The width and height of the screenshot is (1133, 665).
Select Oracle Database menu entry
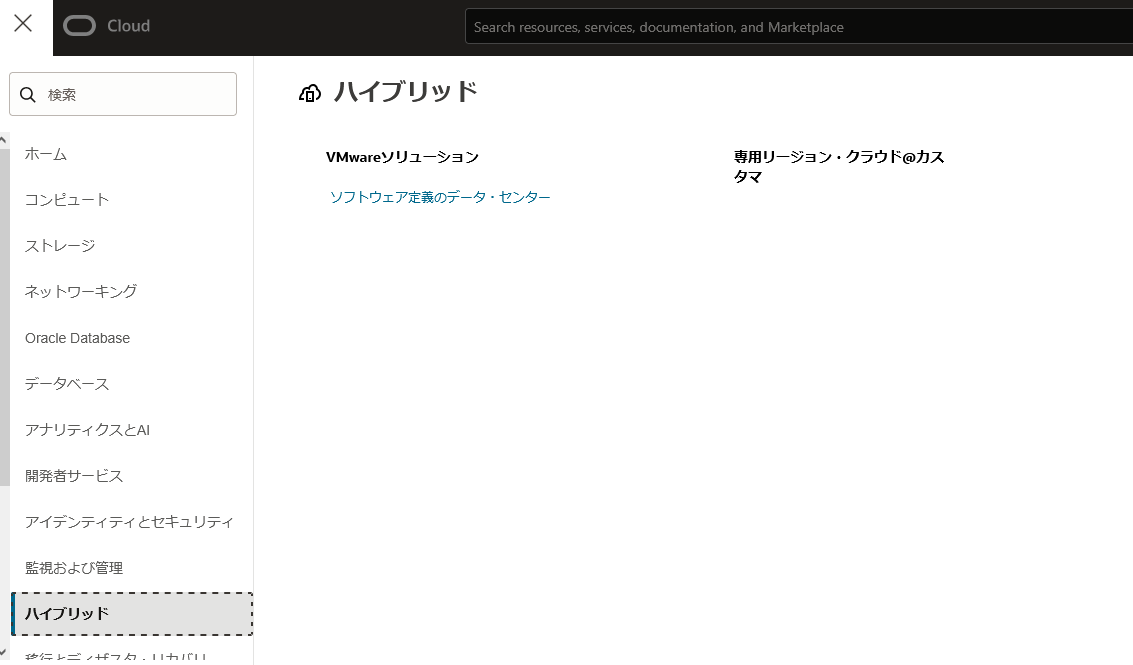(77, 338)
